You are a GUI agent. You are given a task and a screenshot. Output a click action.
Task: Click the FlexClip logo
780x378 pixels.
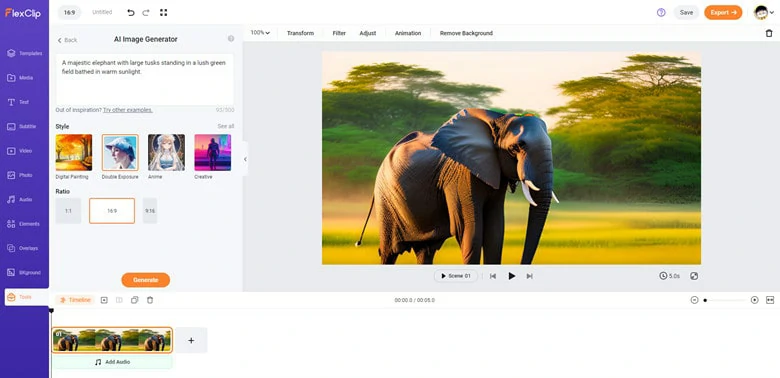click(23, 13)
